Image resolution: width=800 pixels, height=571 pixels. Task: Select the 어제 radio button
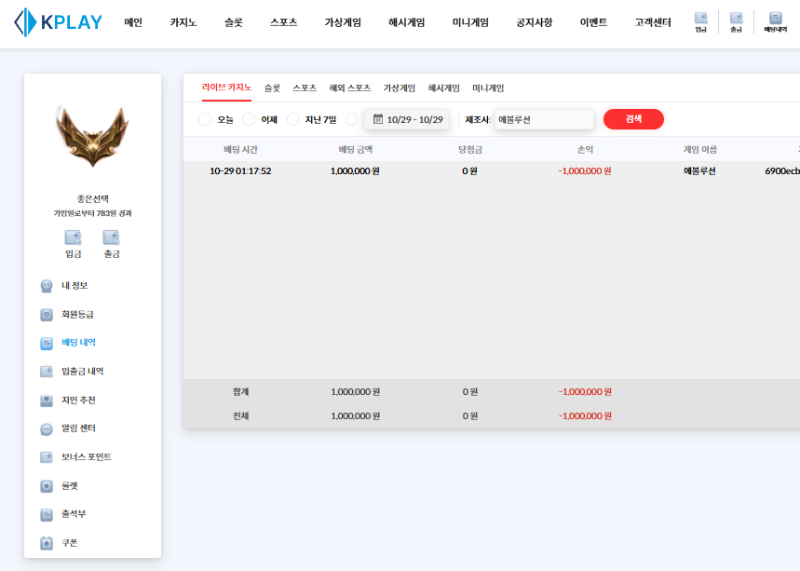coord(249,120)
